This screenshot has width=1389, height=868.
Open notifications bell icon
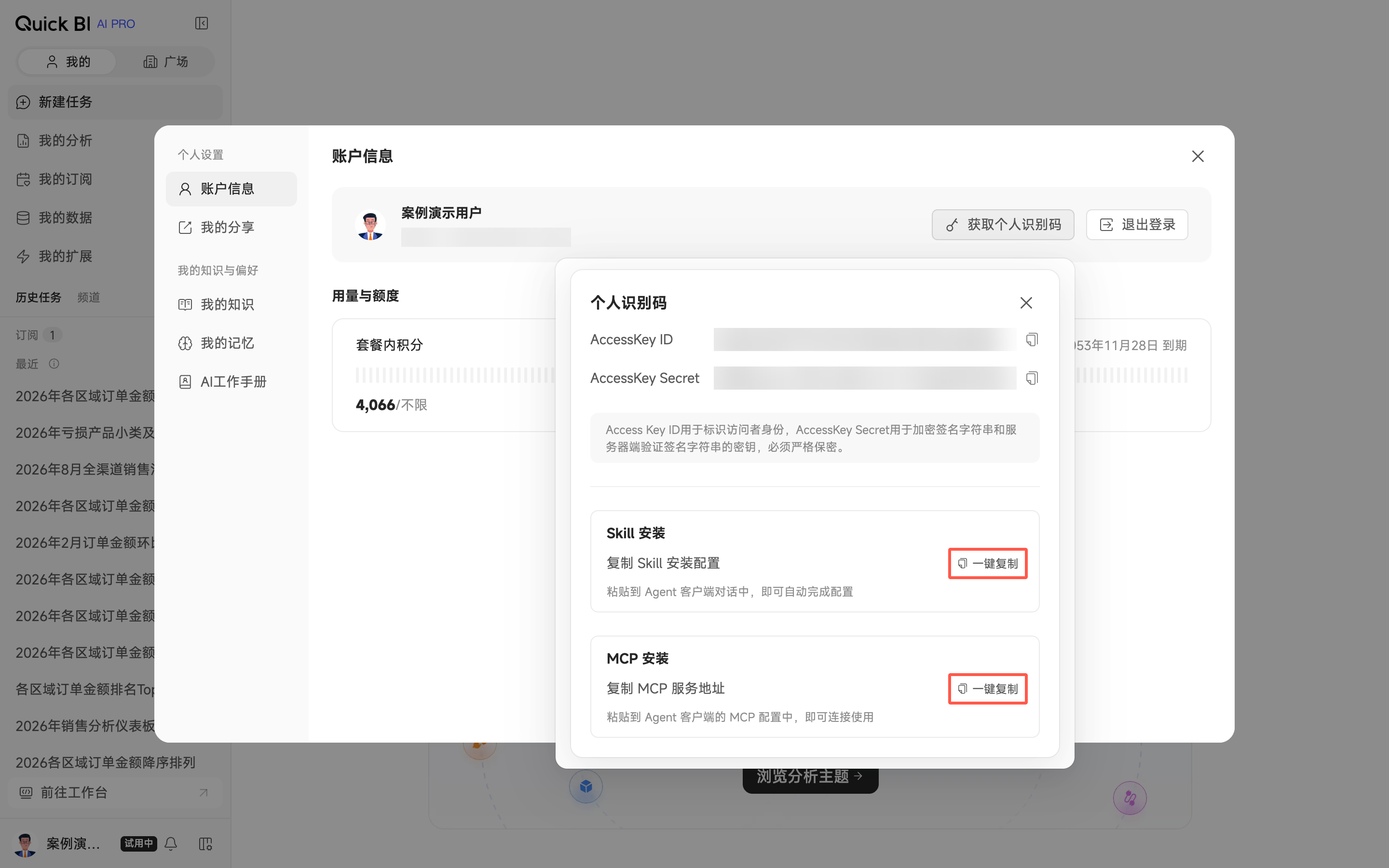[x=171, y=843]
